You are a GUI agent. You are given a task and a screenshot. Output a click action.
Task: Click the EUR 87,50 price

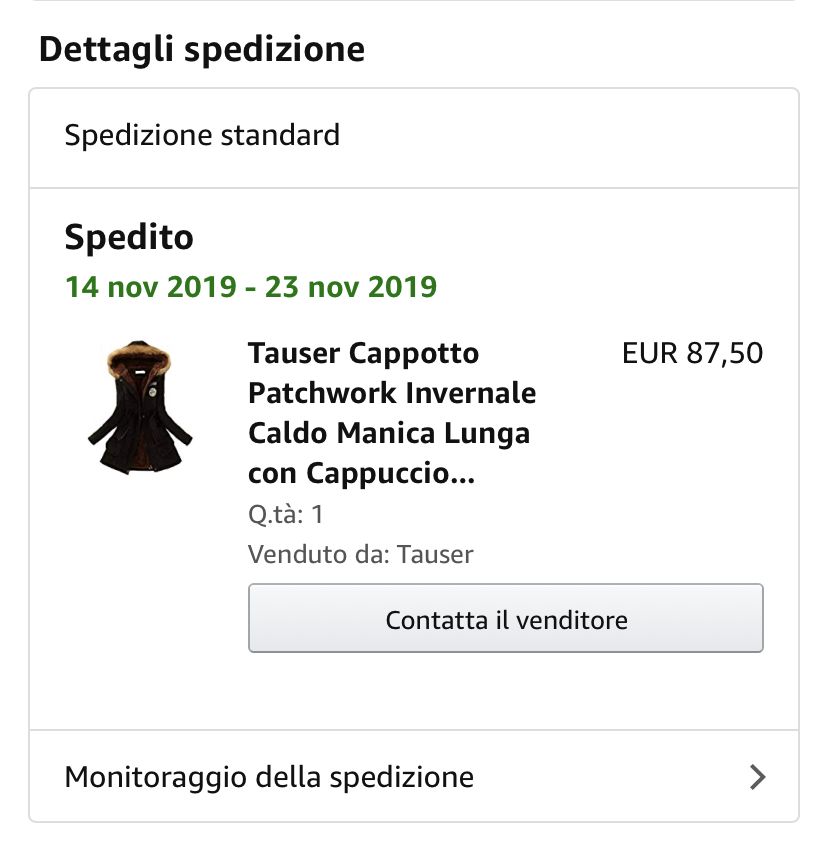pos(692,353)
